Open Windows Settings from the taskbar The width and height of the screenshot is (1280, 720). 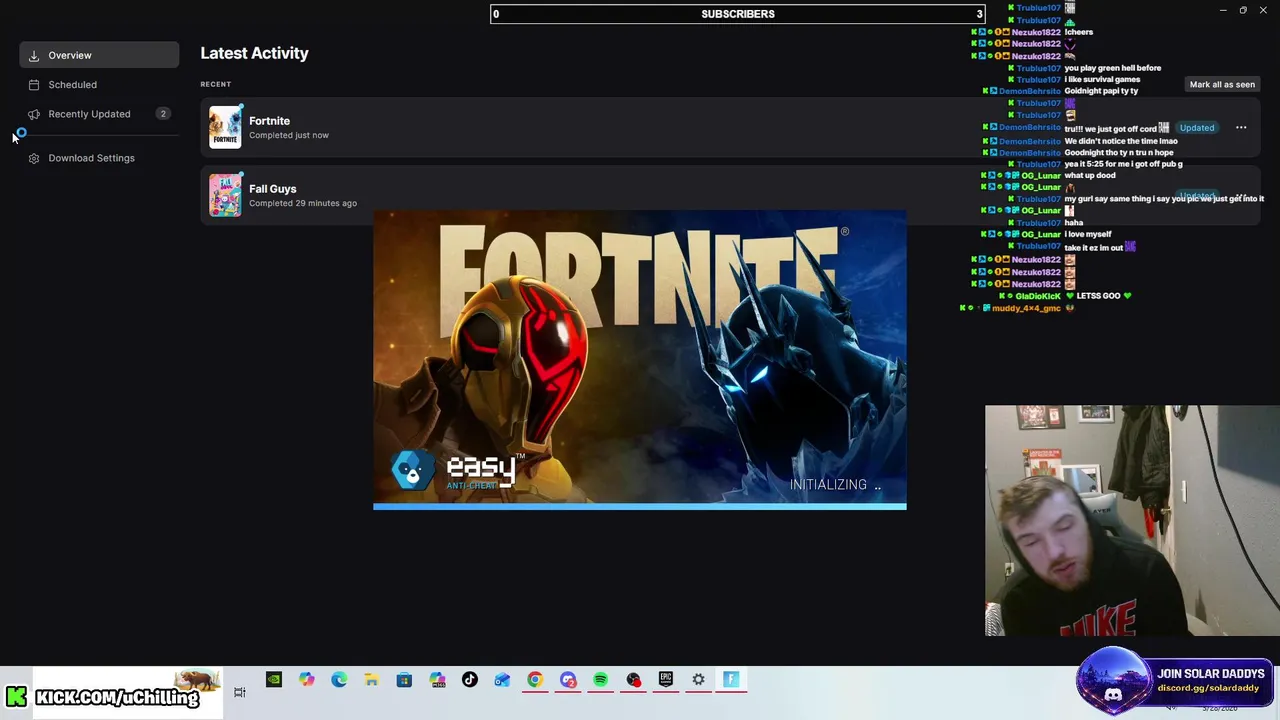click(x=698, y=680)
